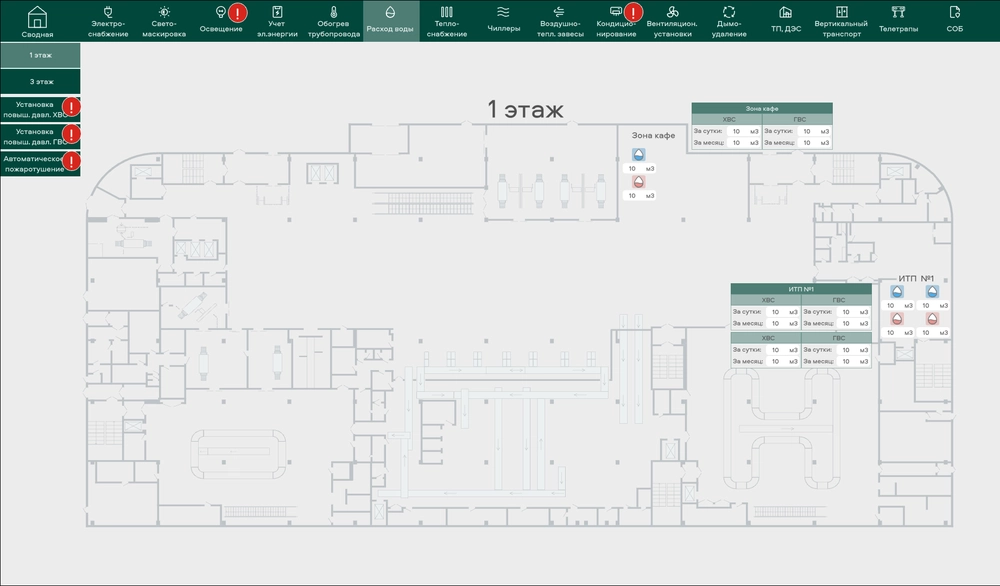Click Зона кафе ХВС daily value field
Screen dimensions: 1000x586
[736, 131]
